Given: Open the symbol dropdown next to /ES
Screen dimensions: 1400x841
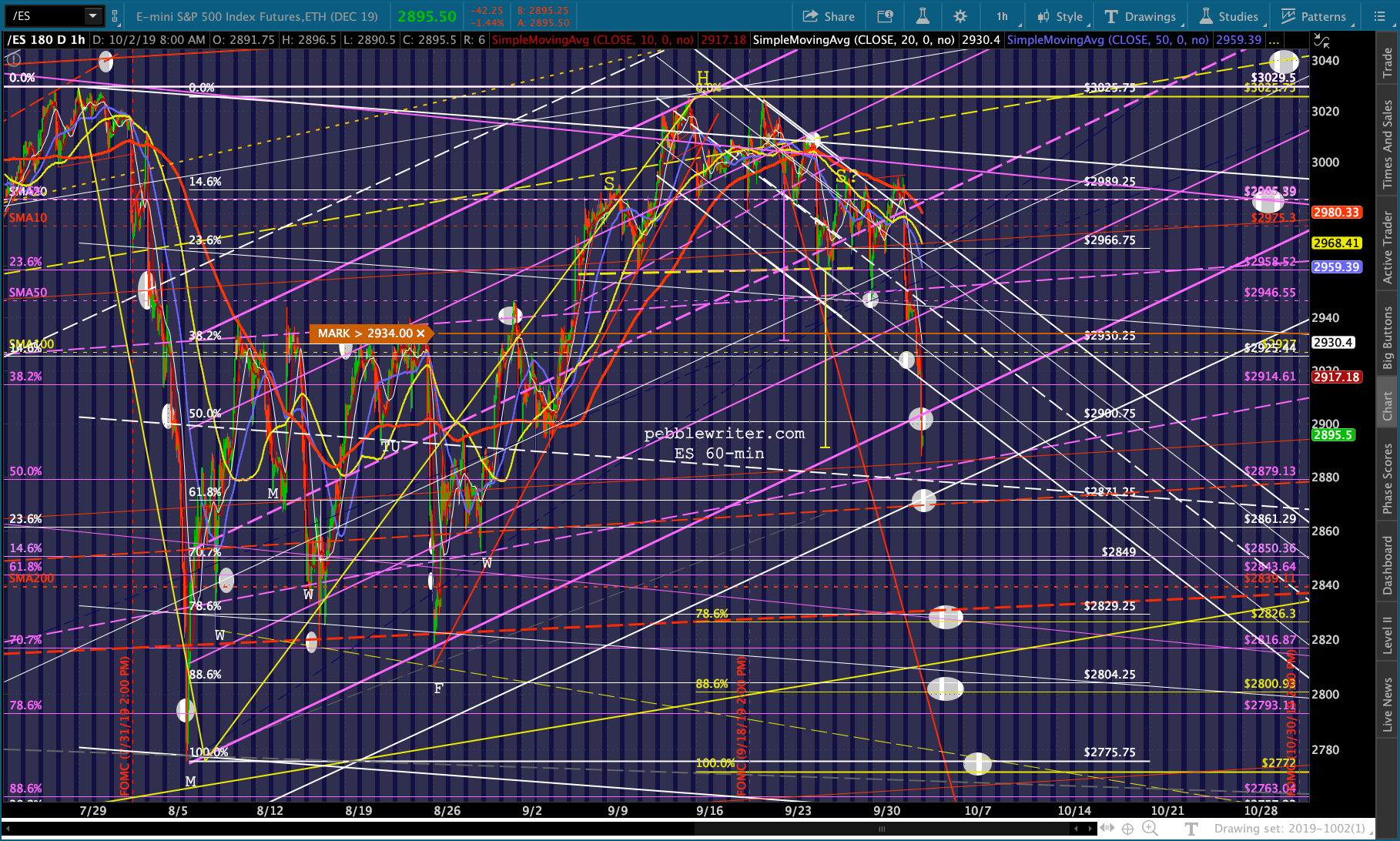Looking at the screenshot, I should pos(92,15).
